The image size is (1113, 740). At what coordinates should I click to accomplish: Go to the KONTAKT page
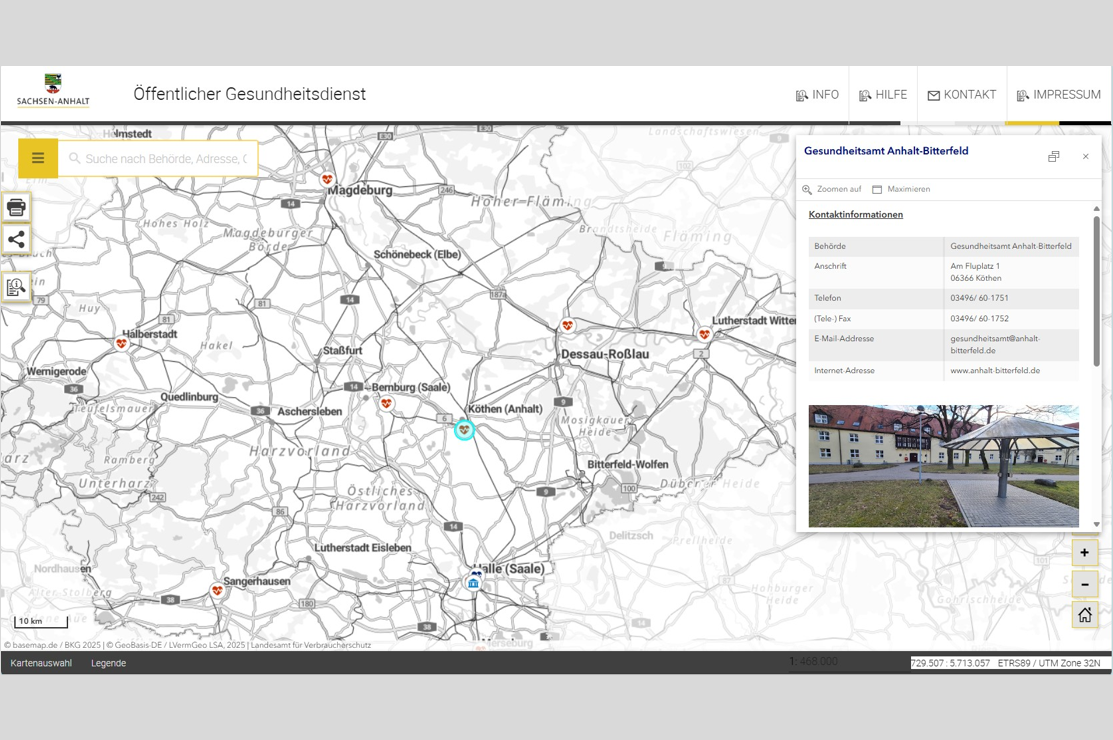[961, 95]
